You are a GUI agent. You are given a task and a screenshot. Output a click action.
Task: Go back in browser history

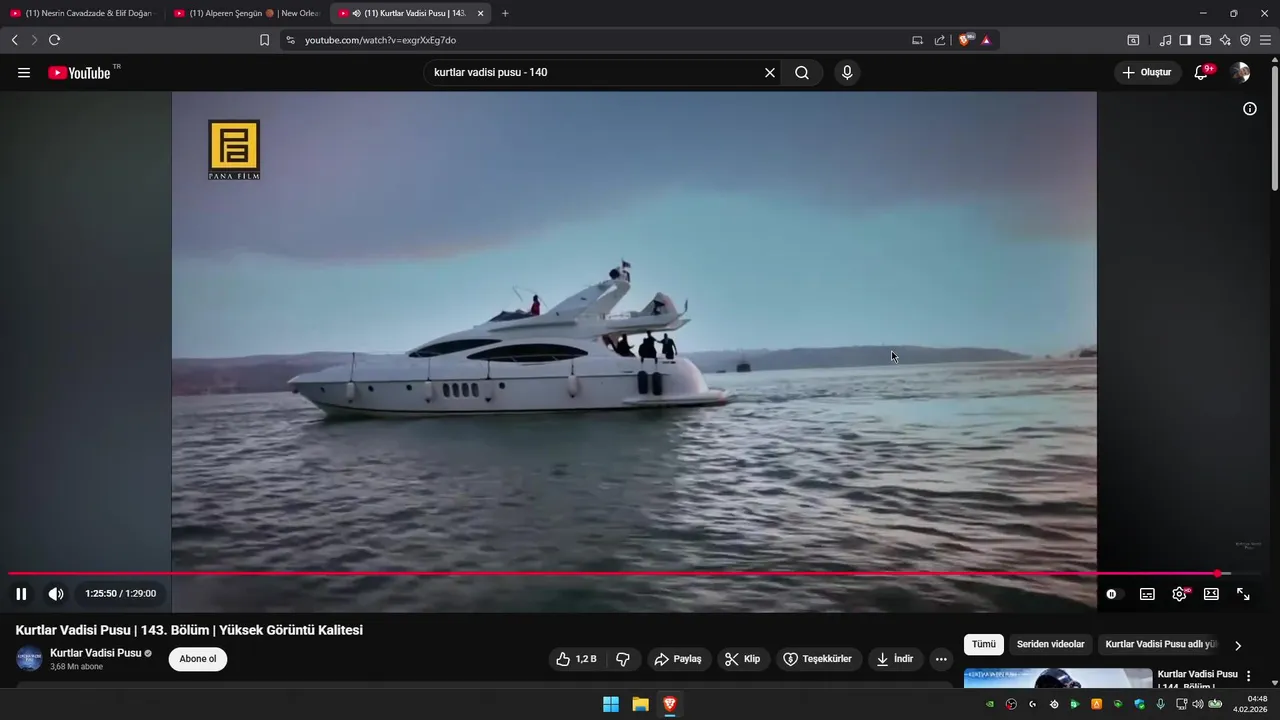[x=14, y=40]
